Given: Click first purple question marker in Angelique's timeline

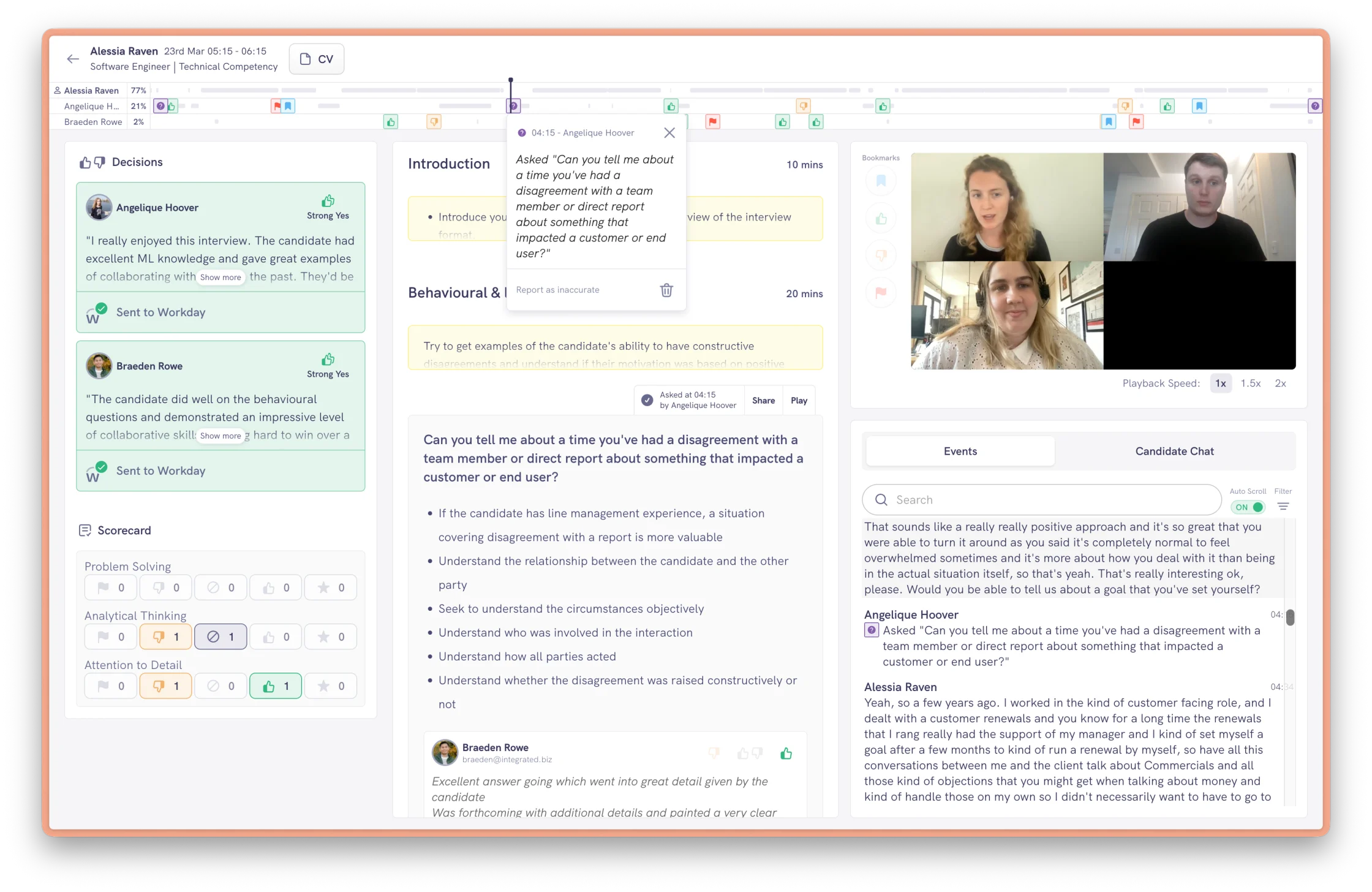Looking at the screenshot, I should 160,106.
